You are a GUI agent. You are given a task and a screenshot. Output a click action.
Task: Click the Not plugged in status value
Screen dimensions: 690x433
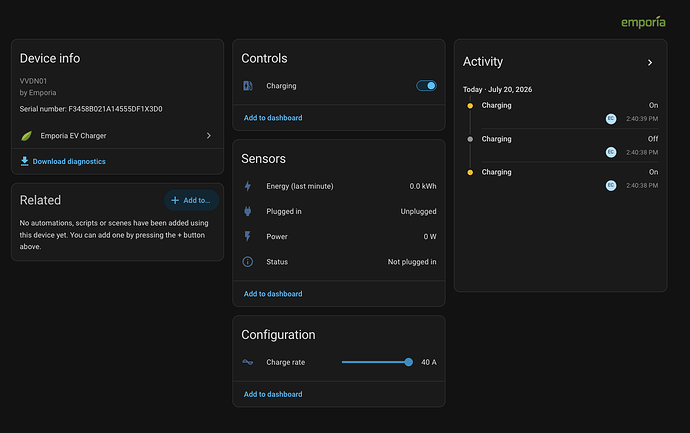(x=412, y=262)
